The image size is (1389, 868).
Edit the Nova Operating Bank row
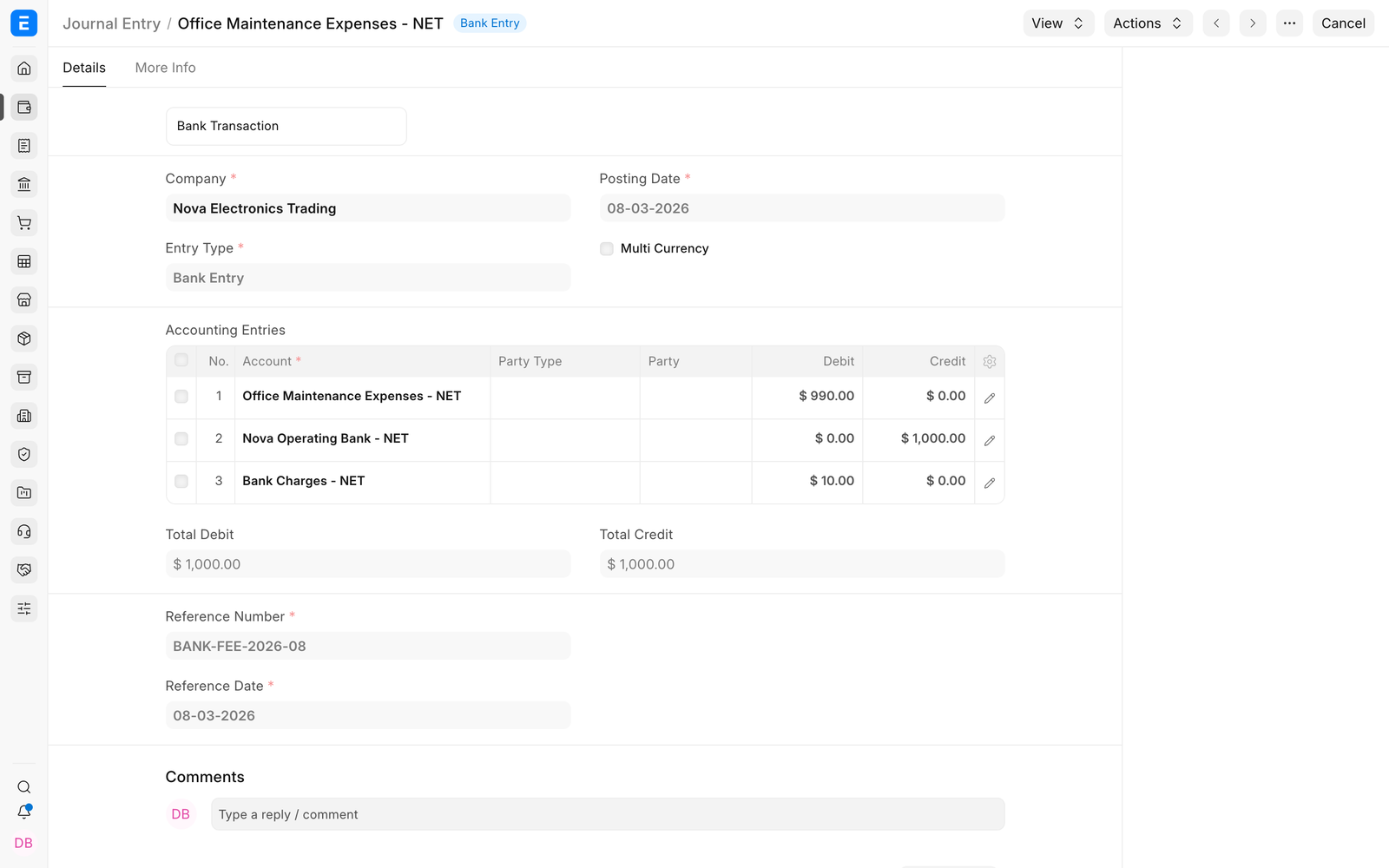pos(990,439)
